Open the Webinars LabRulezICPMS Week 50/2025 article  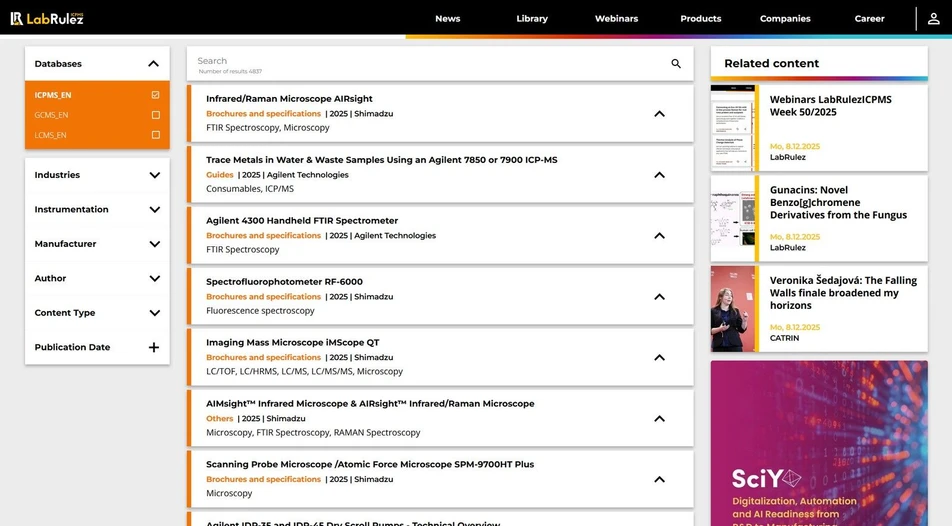pos(830,105)
